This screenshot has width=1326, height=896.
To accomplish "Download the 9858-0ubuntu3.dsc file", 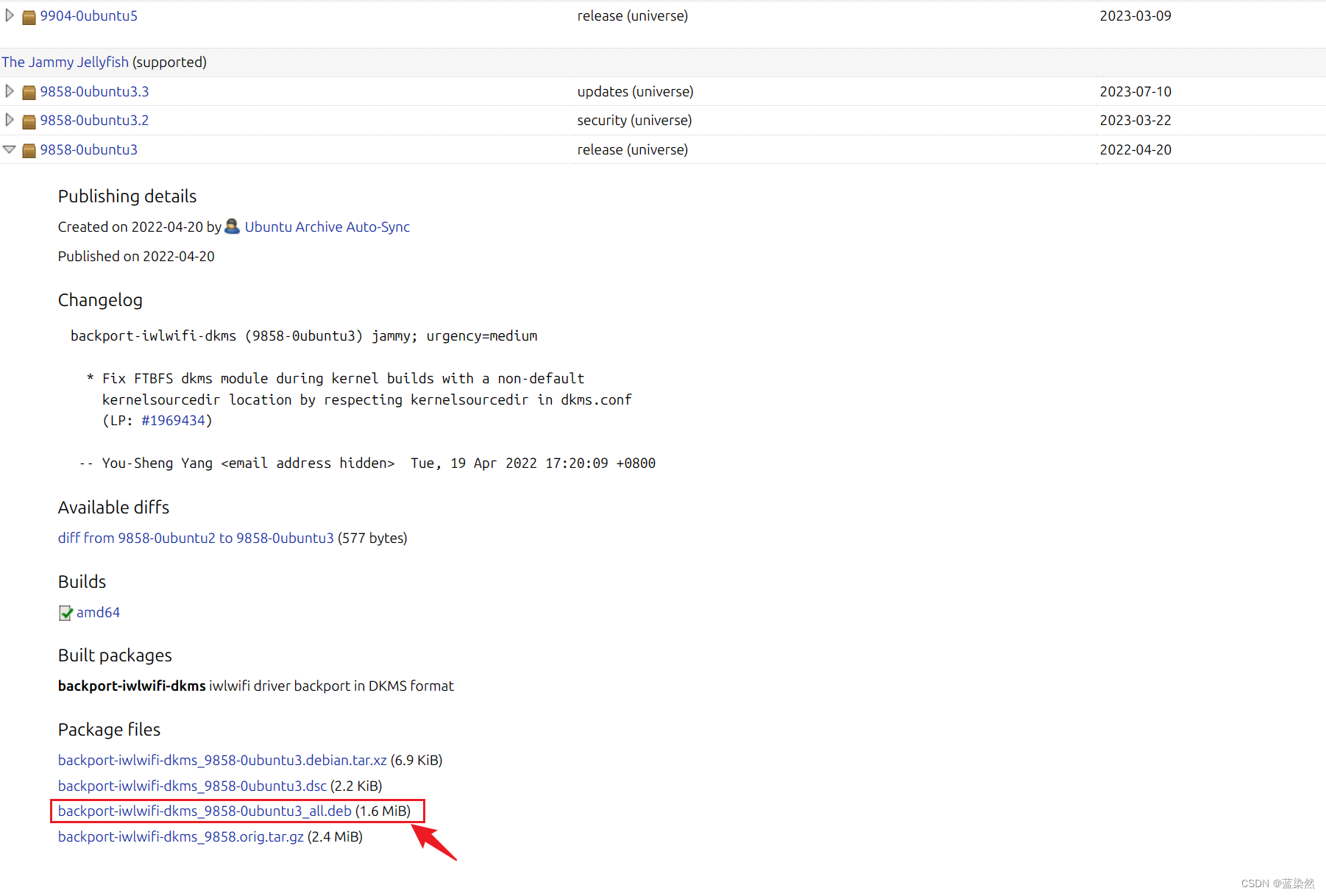I will [192, 786].
